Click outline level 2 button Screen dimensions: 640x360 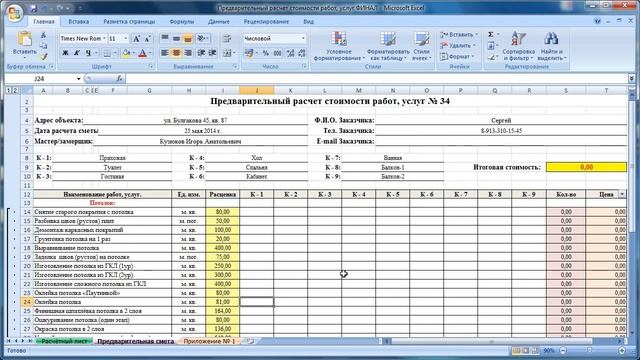pyautogui.click(x=15, y=91)
